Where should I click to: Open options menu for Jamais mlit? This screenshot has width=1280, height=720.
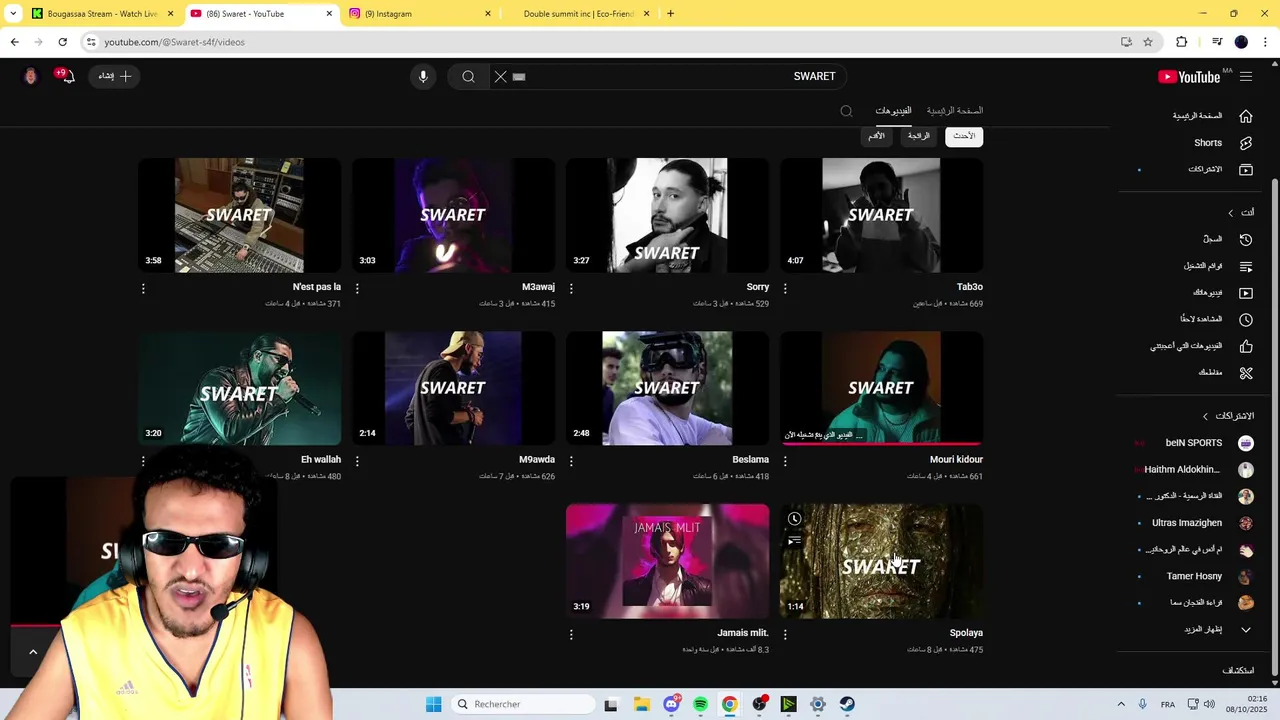(571, 634)
